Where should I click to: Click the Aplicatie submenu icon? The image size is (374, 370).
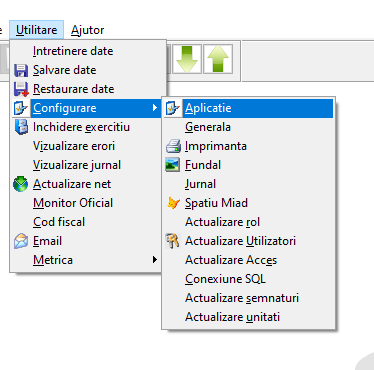tap(173, 108)
